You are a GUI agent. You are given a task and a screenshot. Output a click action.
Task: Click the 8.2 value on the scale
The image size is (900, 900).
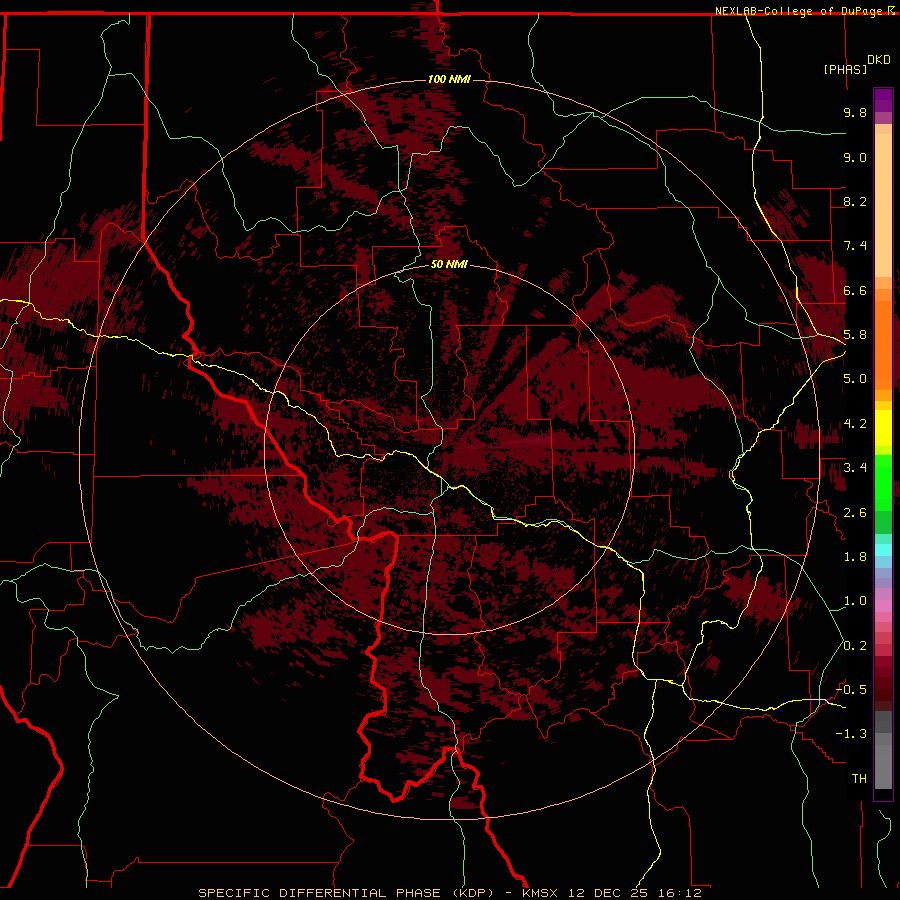tap(855, 201)
